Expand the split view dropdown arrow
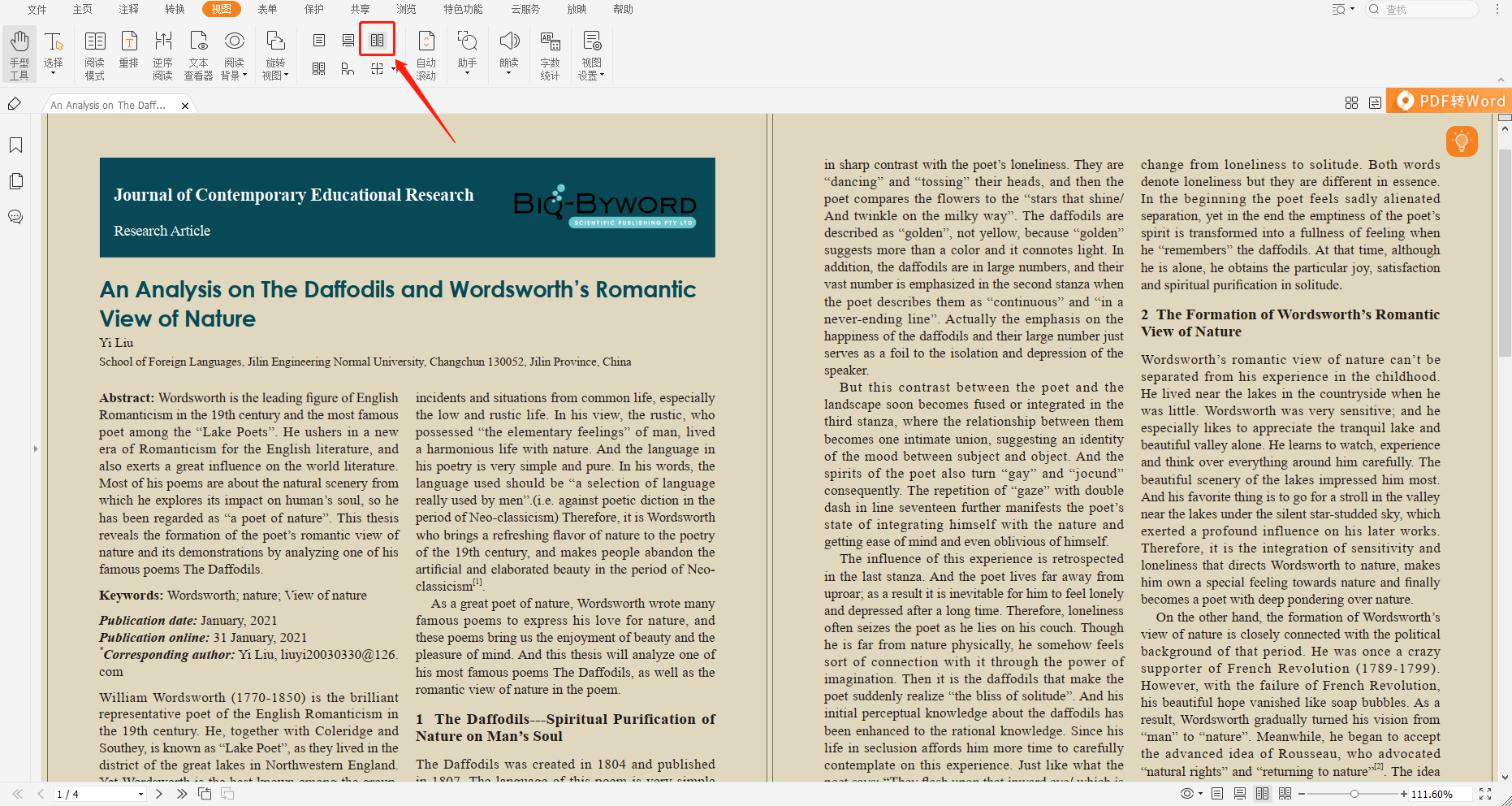 coord(393,69)
